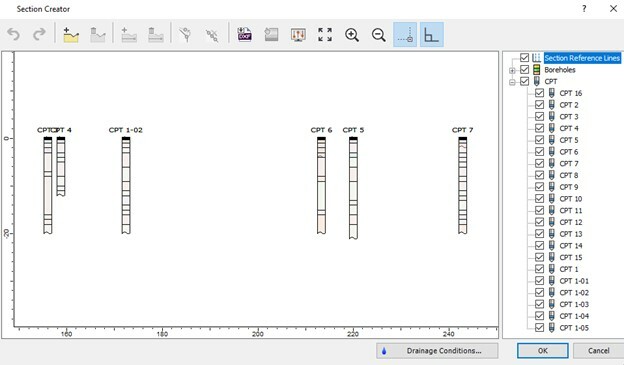Uncheck the CPT 16 checkbox
Screen dimensions: 624x365
coord(539,93)
